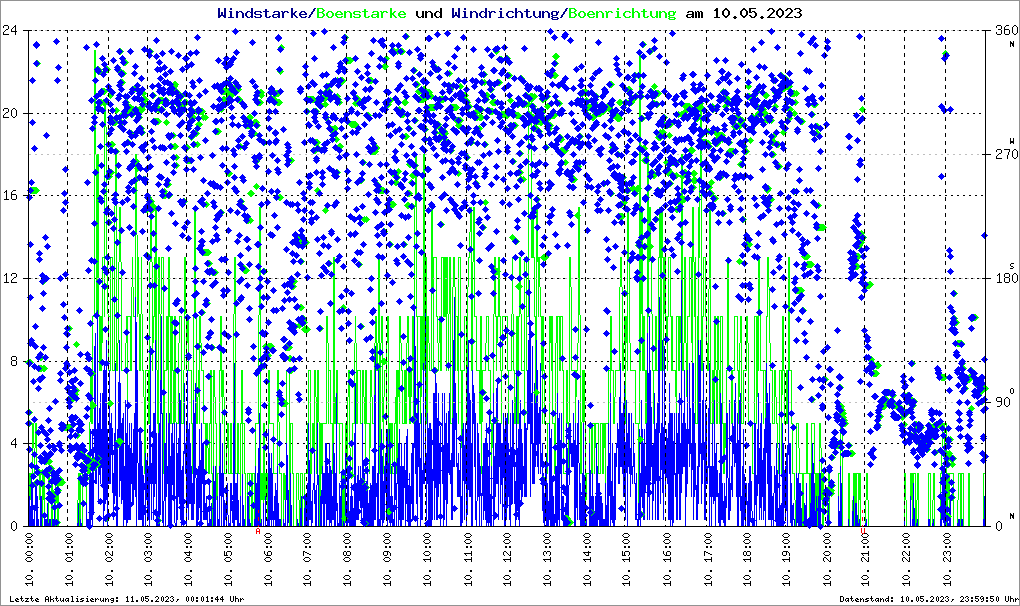Click the right axis value 270
The width and height of the screenshot is (1020, 606).
pyautogui.click(x=1006, y=154)
